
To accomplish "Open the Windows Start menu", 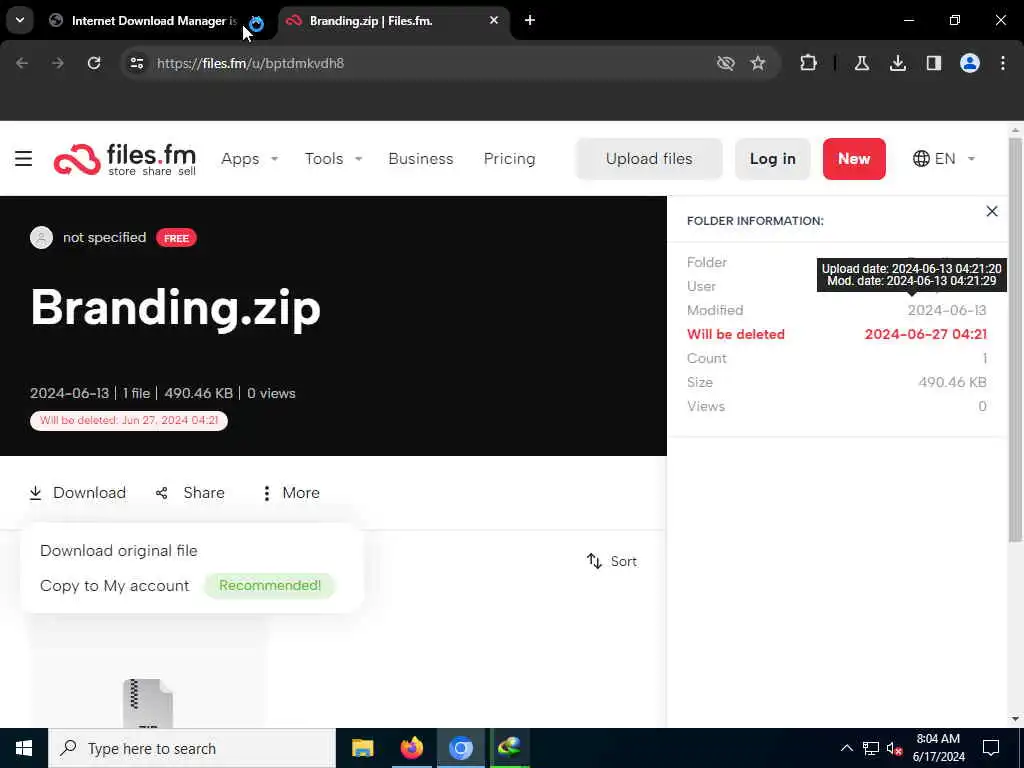I will (x=24, y=748).
